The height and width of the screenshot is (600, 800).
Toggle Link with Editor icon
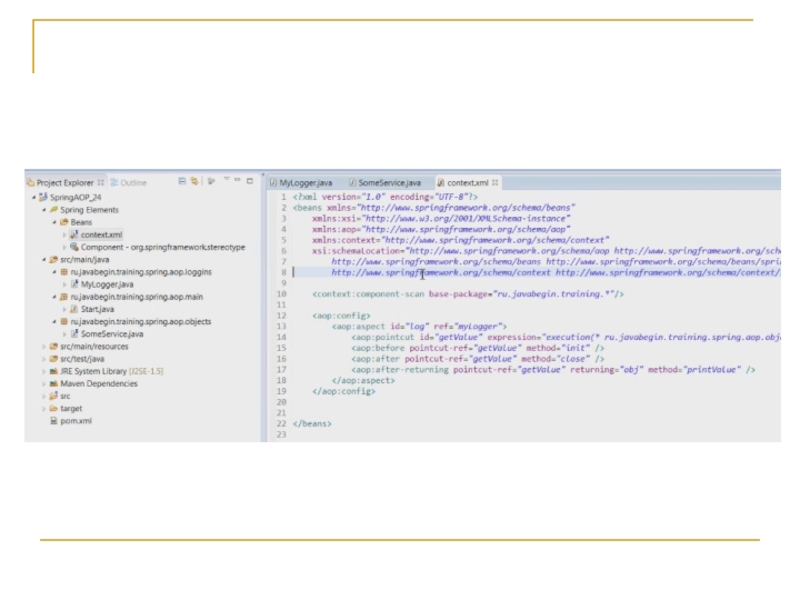tap(194, 182)
